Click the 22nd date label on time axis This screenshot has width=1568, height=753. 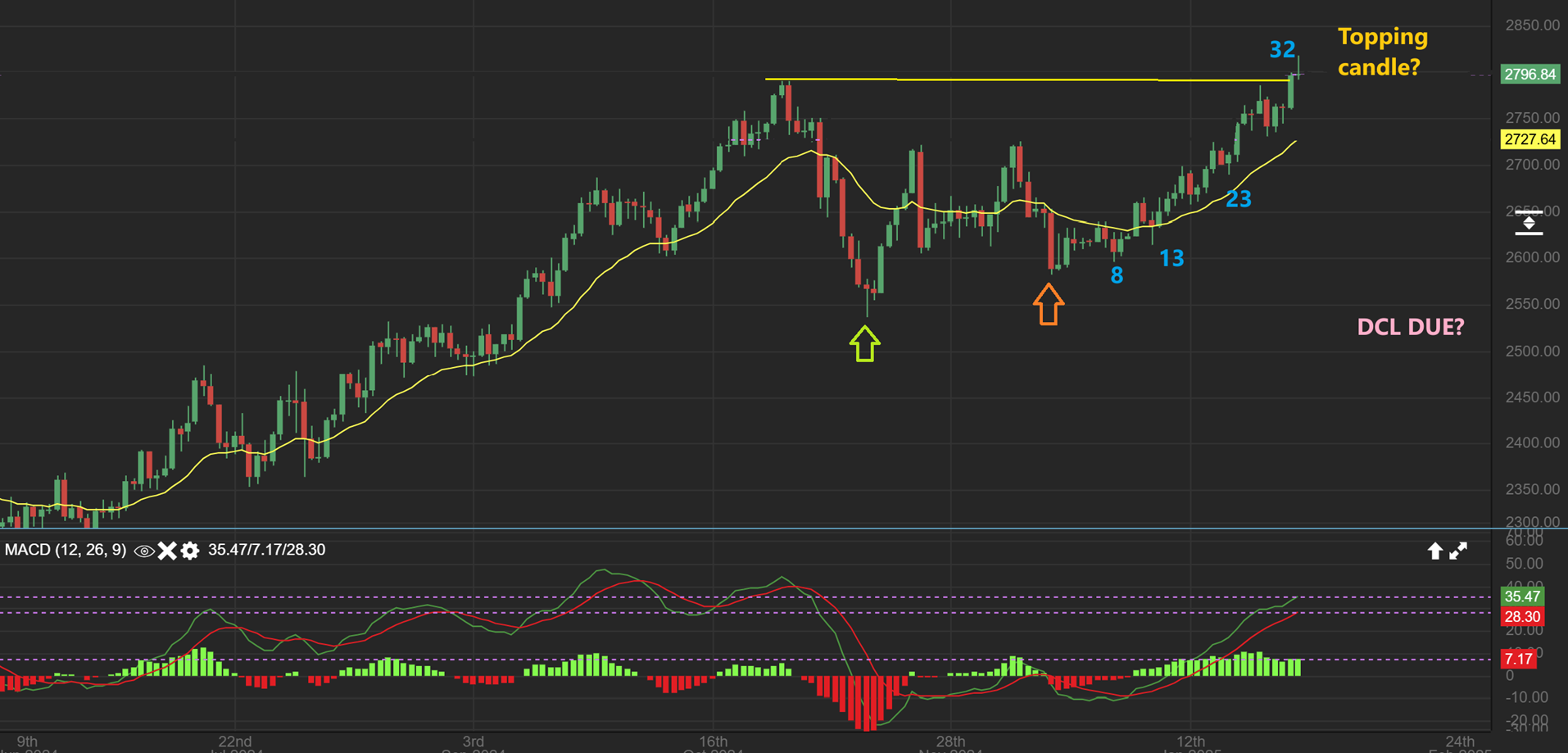point(235,742)
